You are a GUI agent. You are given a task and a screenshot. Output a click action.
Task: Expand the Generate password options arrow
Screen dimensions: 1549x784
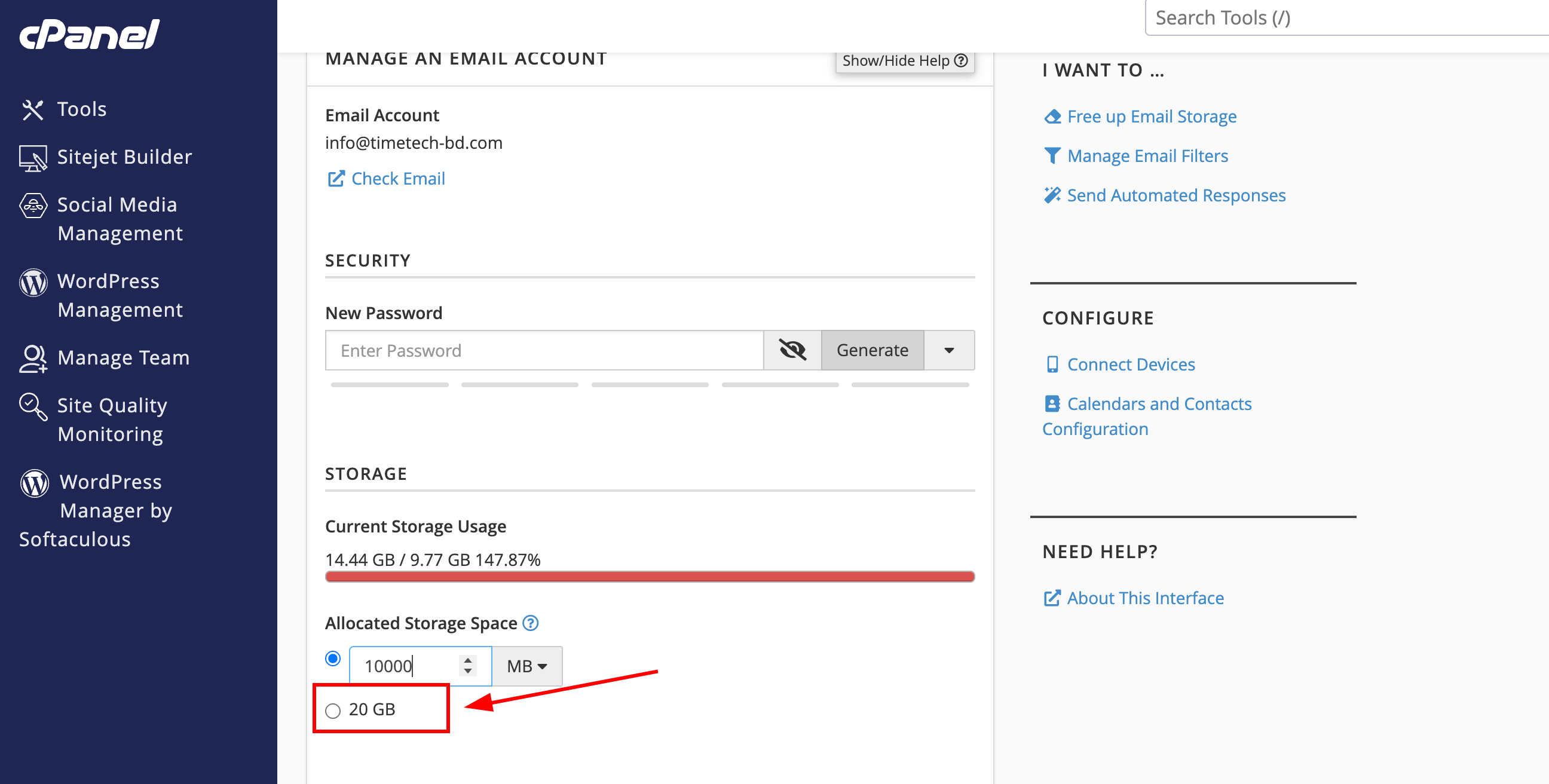pos(948,350)
